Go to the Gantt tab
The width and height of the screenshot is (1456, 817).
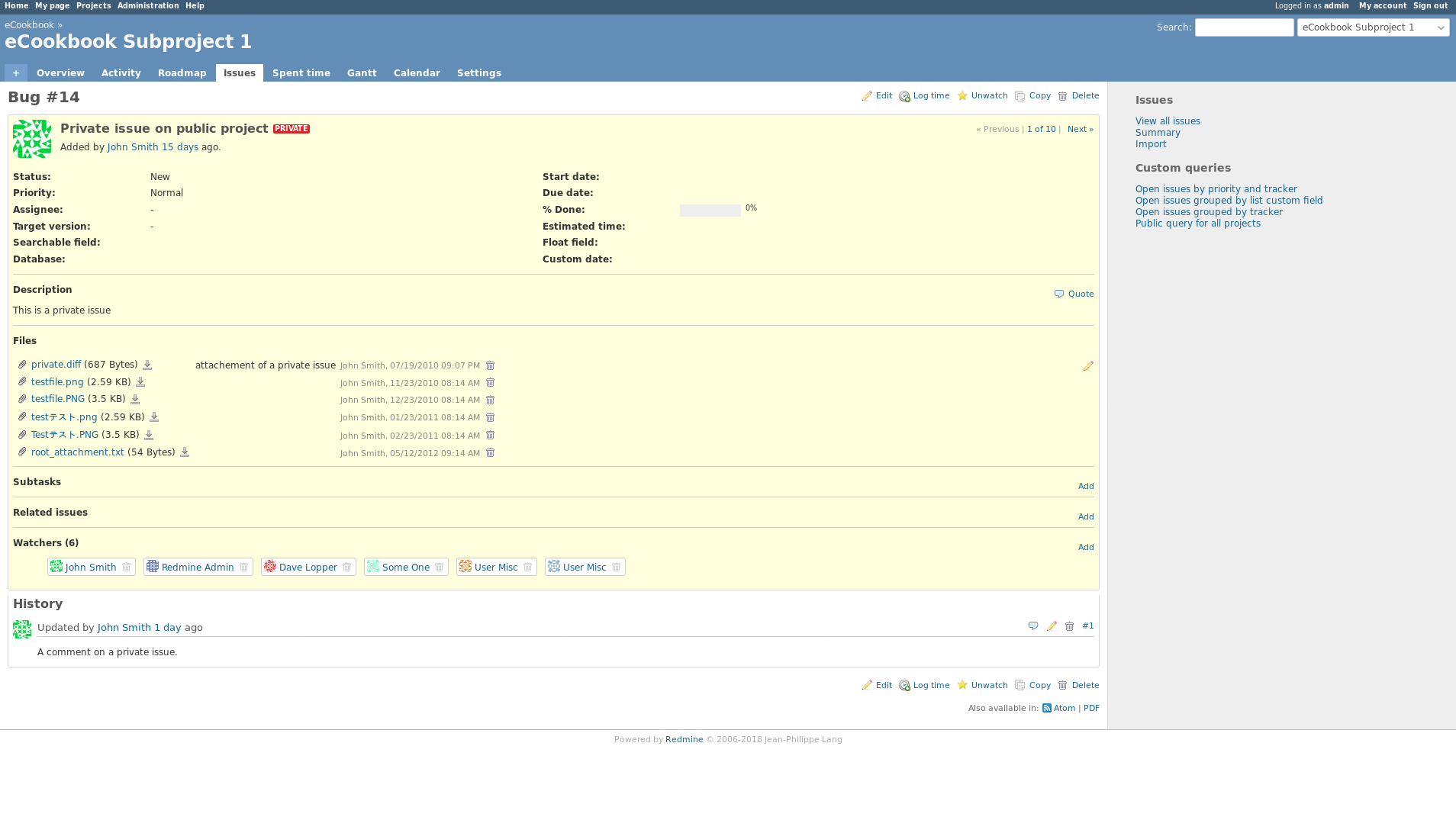point(362,73)
